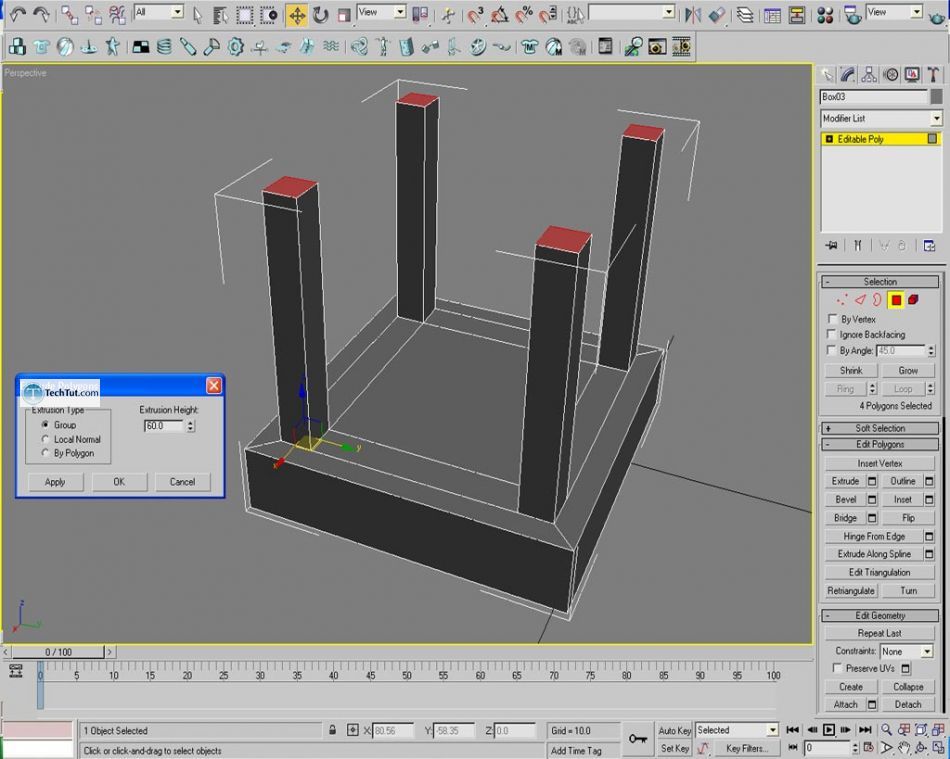Click the Selection Lock padlock icon
The image size is (950, 759).
click(333, 730)
